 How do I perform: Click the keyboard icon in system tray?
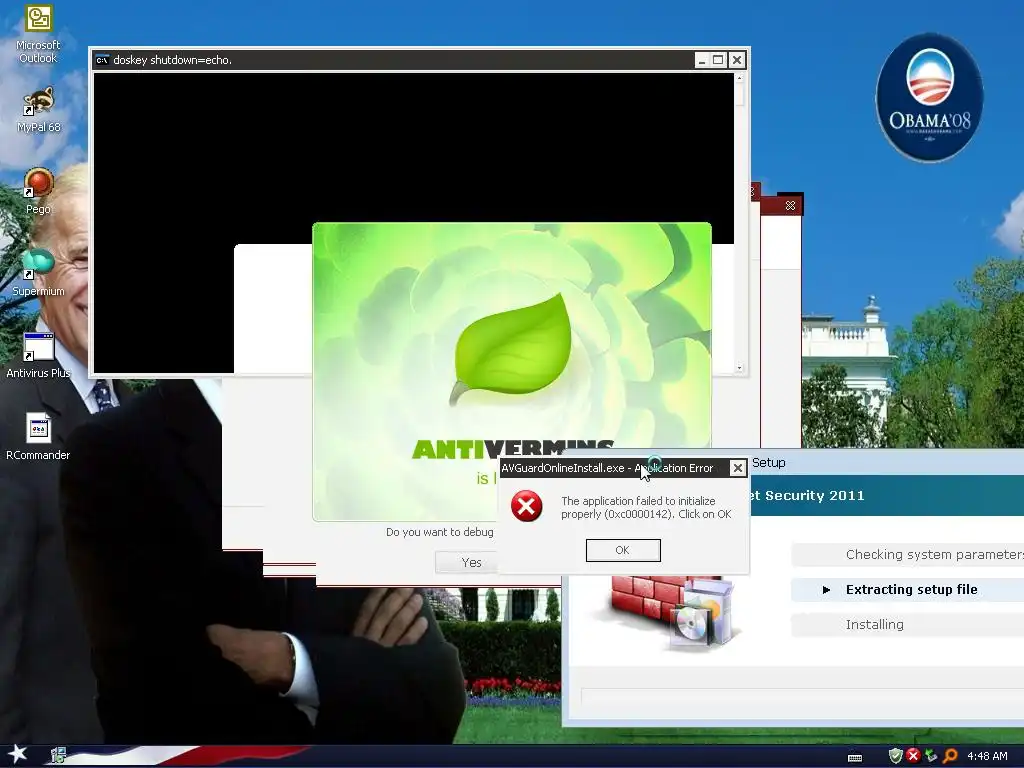click(855, 757)
